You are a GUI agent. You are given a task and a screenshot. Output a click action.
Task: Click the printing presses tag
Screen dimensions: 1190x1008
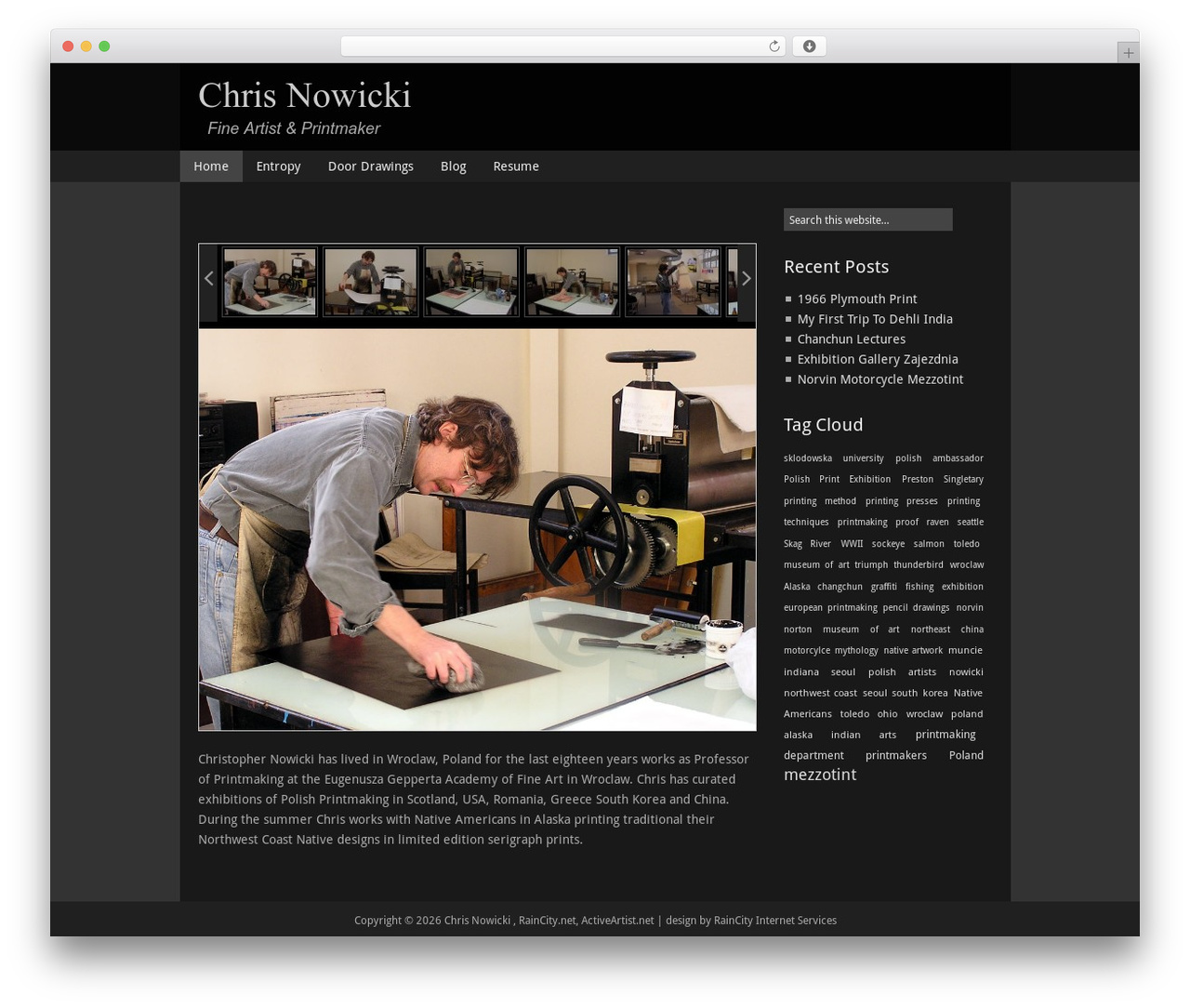pyautogui.click(x=902, y=501)
